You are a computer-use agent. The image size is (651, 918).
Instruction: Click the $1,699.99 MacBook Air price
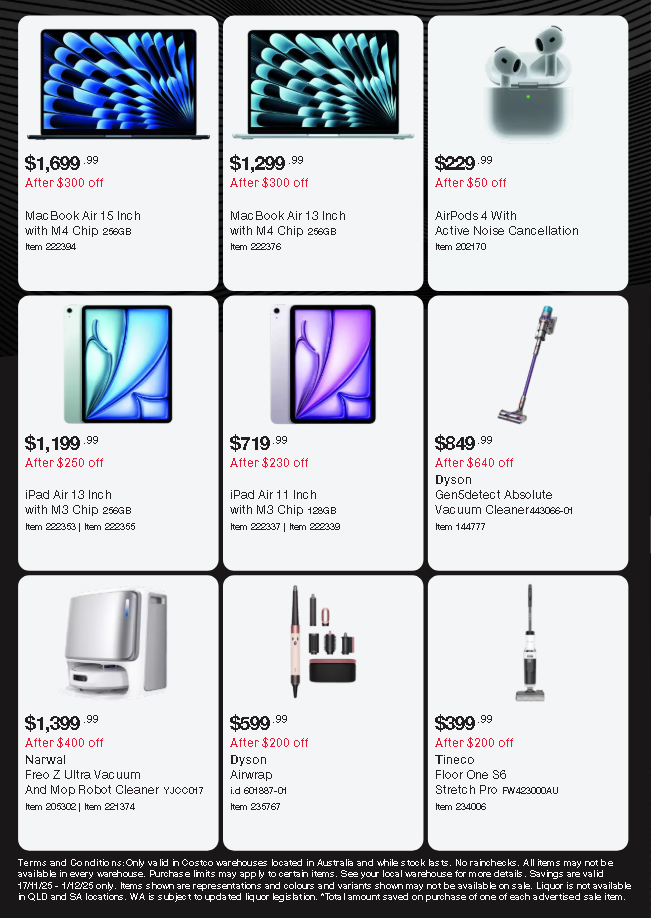click(x=61, y=163)
